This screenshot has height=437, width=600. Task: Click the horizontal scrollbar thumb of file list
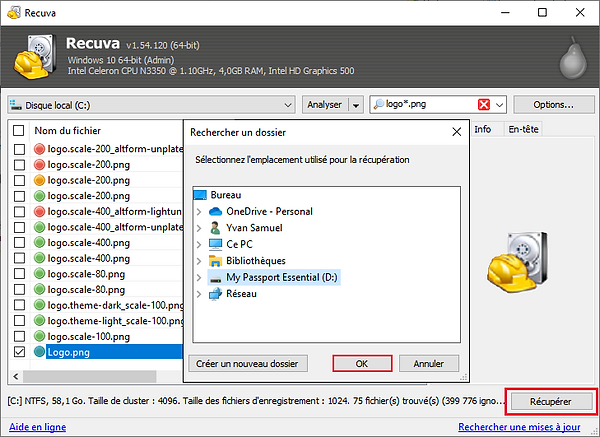(x=90, y=377)
